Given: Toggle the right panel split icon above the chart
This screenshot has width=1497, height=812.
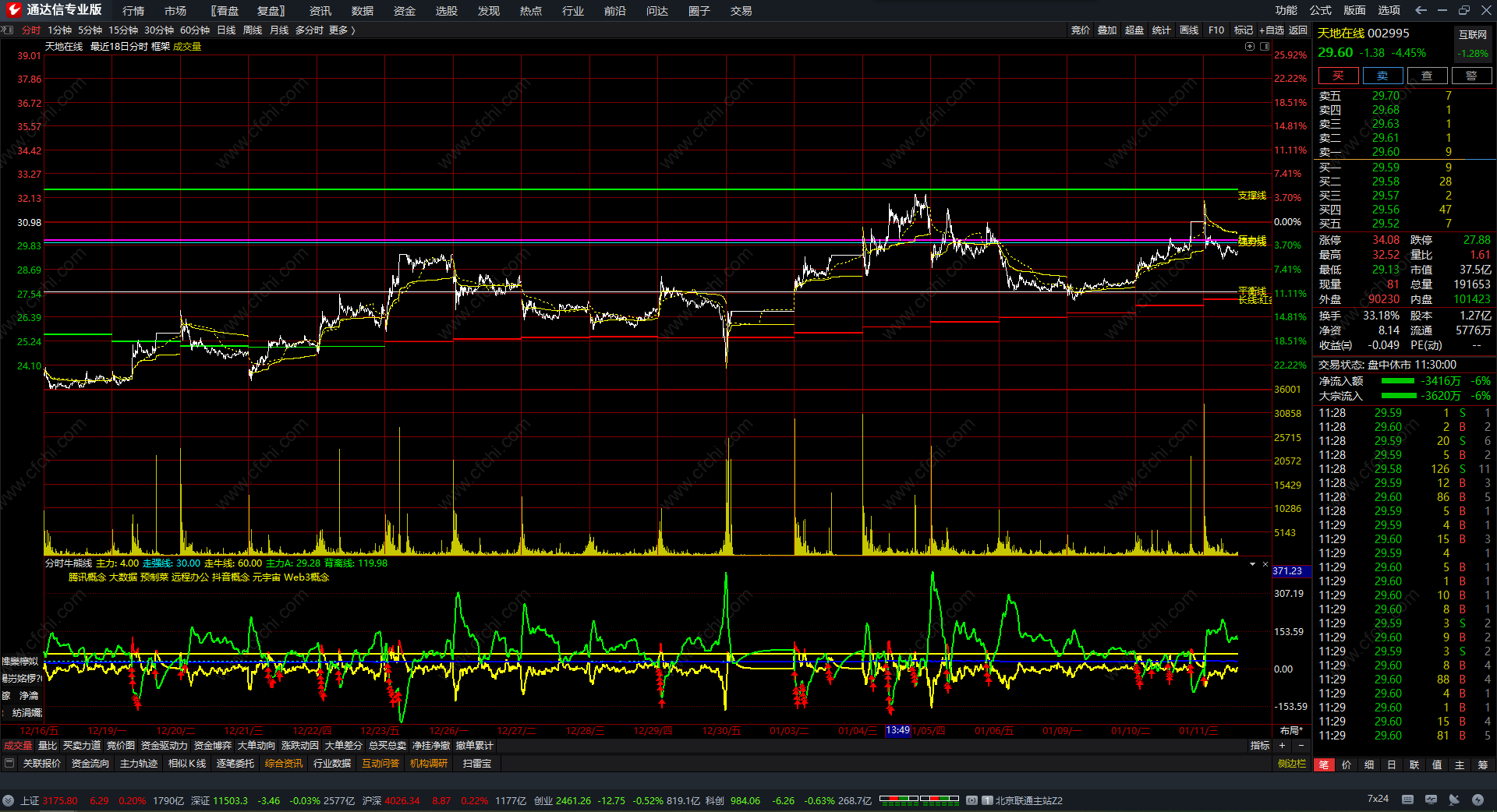Looking at the screenshot, I should (x=1265, y=47).
